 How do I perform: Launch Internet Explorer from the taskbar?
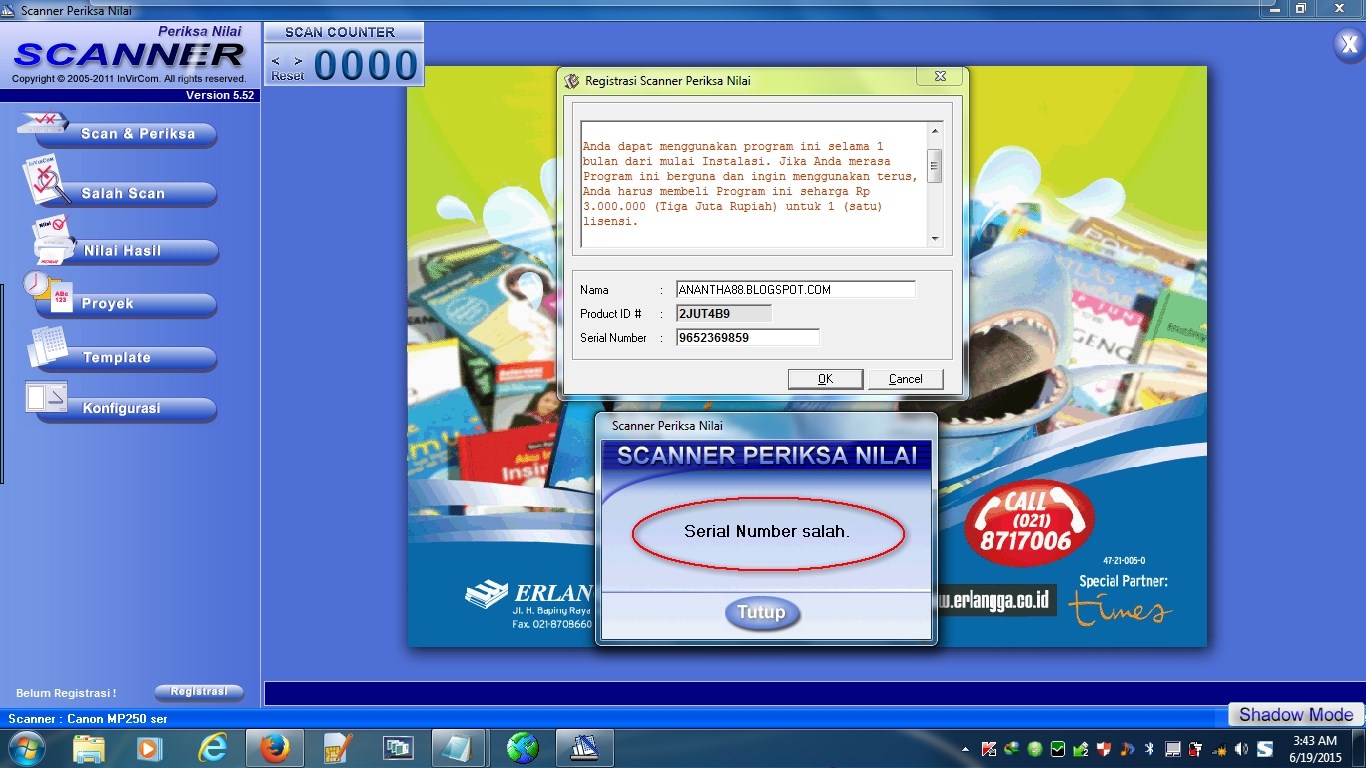[212, 748]
